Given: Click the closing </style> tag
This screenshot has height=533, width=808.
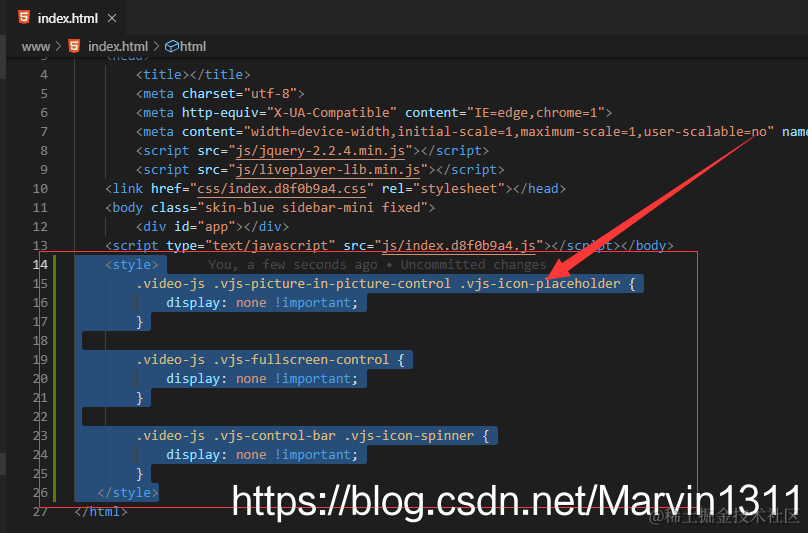Looking at the screenshot, I should coord(128,493).
